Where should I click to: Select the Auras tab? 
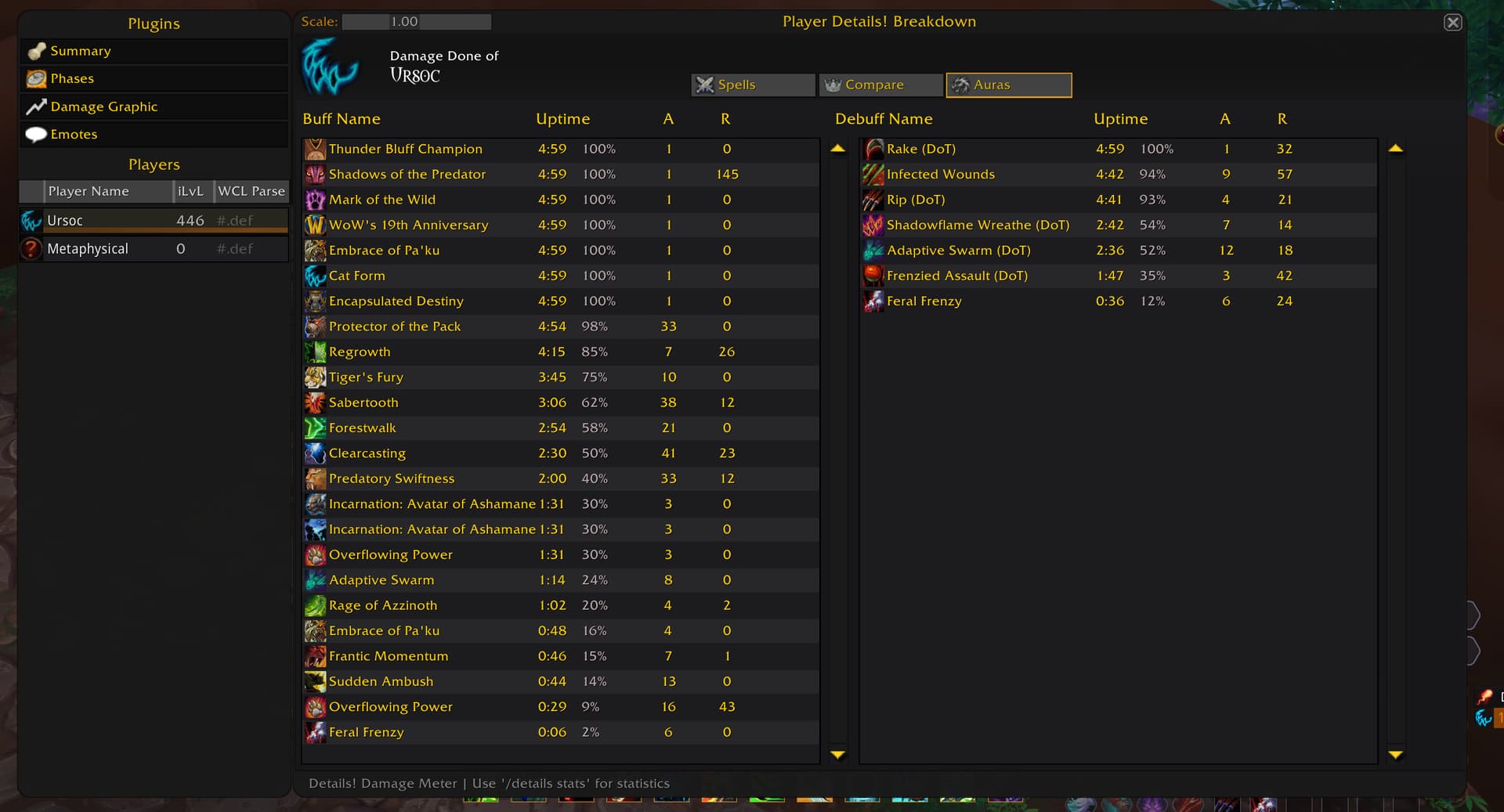tap(1008, 85)
